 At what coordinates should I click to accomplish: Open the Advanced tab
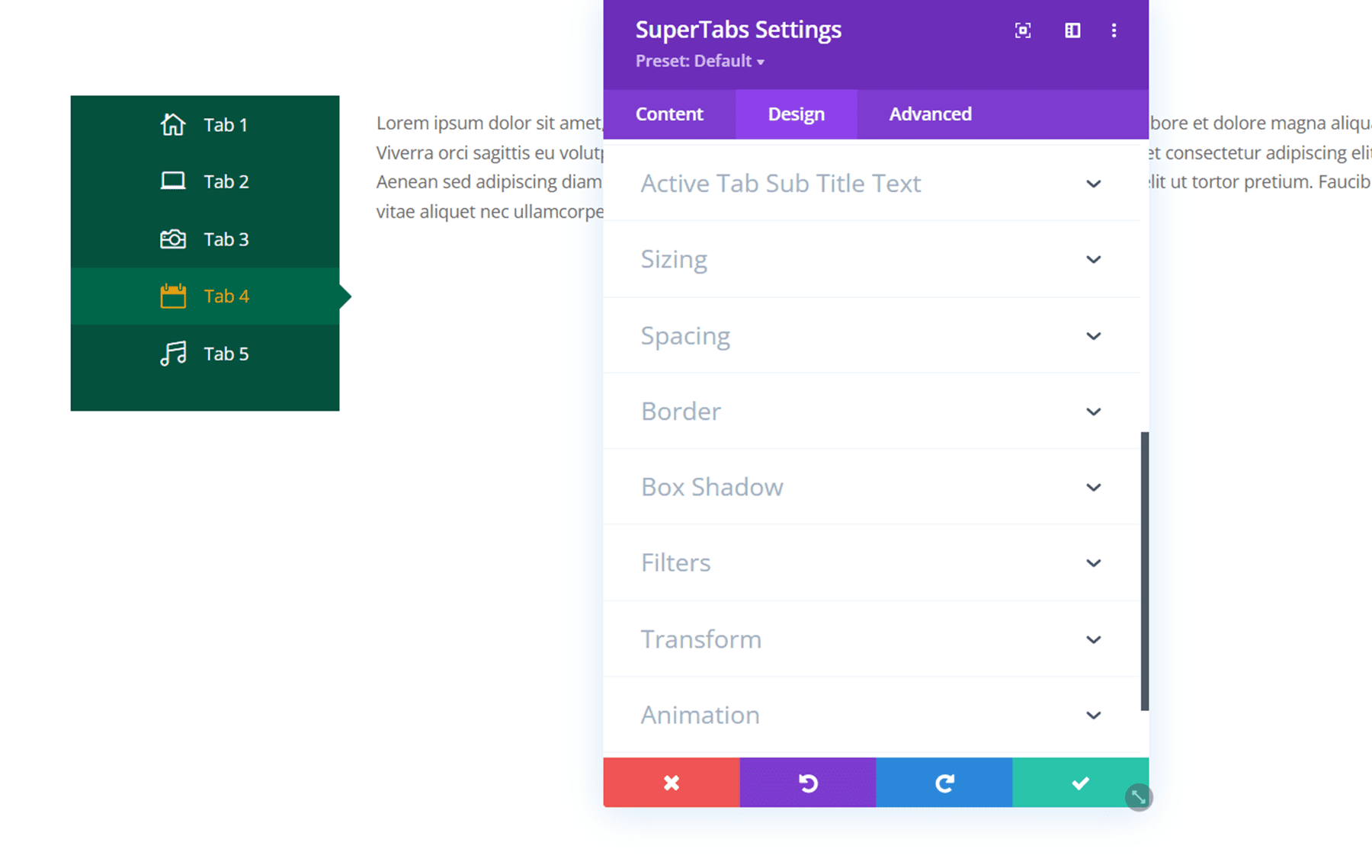(930, 114)
